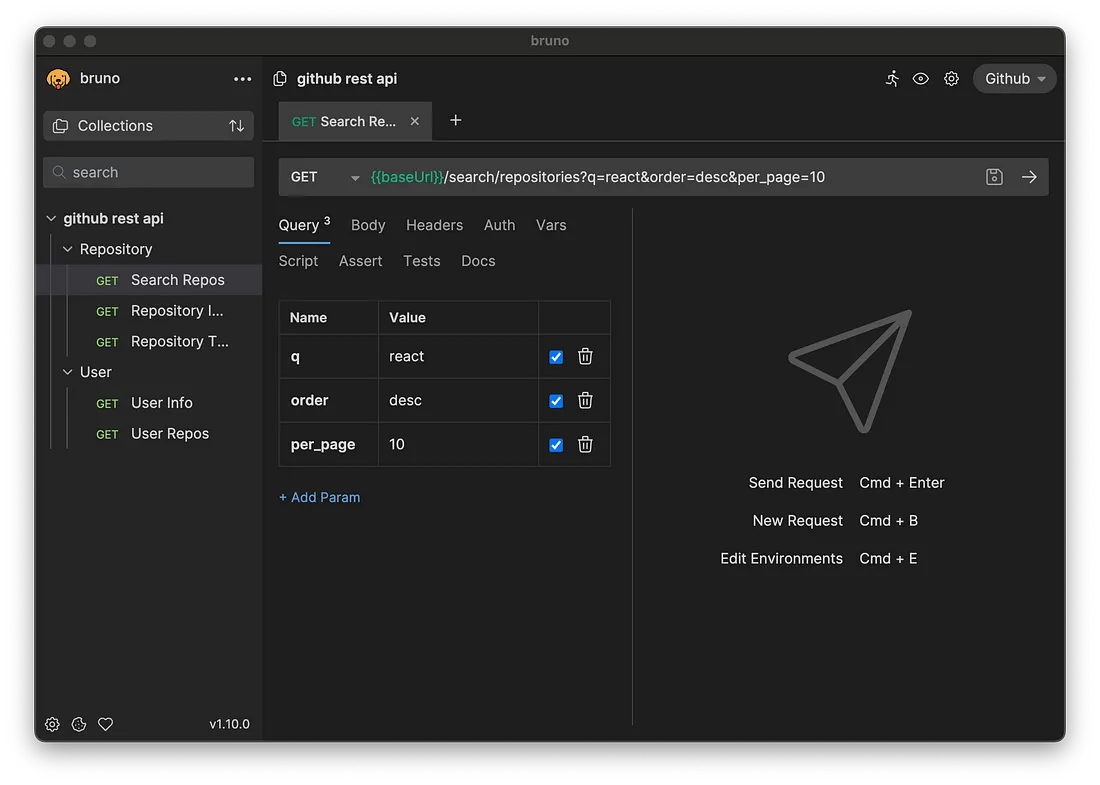Viewport: 1100px width, 785px height.
Task: Uncheck the per_page parameter checkbox
Action: point(556,445)
